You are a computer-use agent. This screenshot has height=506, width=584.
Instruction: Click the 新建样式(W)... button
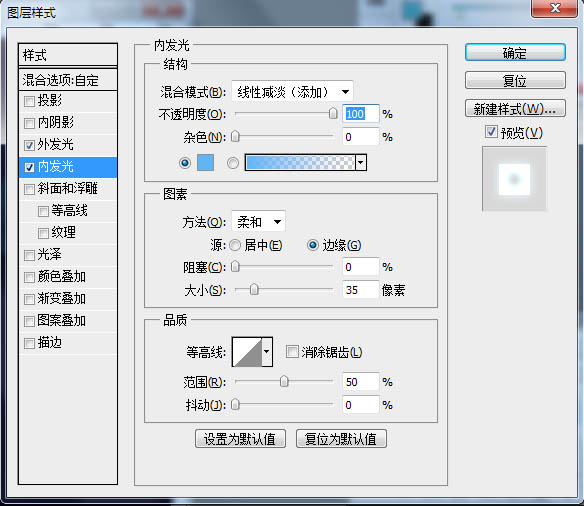coord(515,109)
